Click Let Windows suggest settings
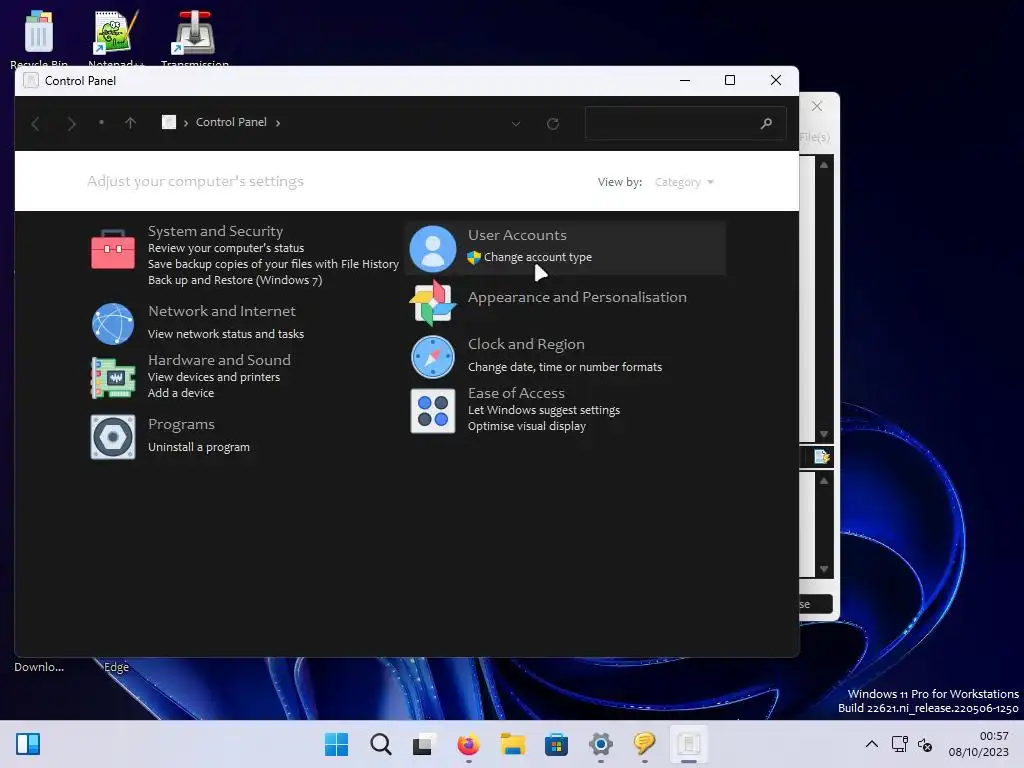The height and width of the screenshot is (768, 1024). (x=544, y=410)
